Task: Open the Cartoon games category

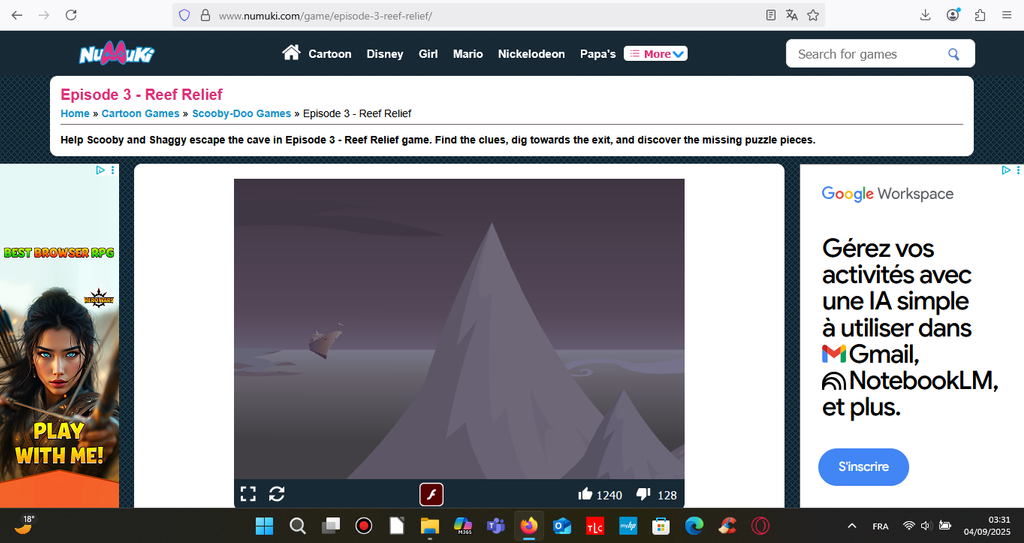Action: click(x=330, y=54)
